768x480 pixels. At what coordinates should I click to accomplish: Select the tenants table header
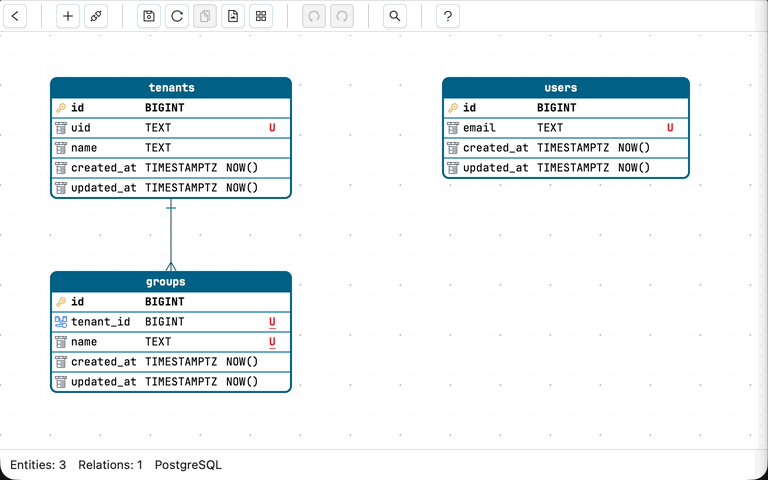click(171, 88)
